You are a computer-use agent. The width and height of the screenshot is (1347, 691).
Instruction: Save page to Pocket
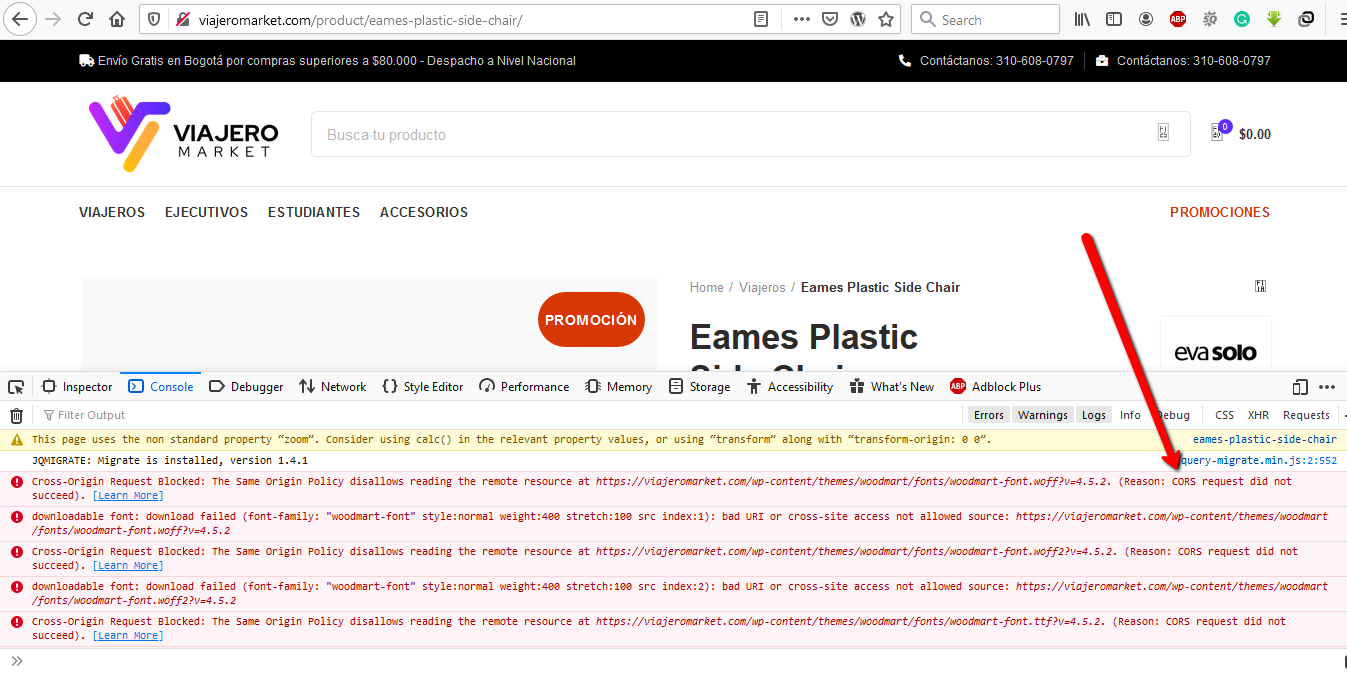coord(830,19)
